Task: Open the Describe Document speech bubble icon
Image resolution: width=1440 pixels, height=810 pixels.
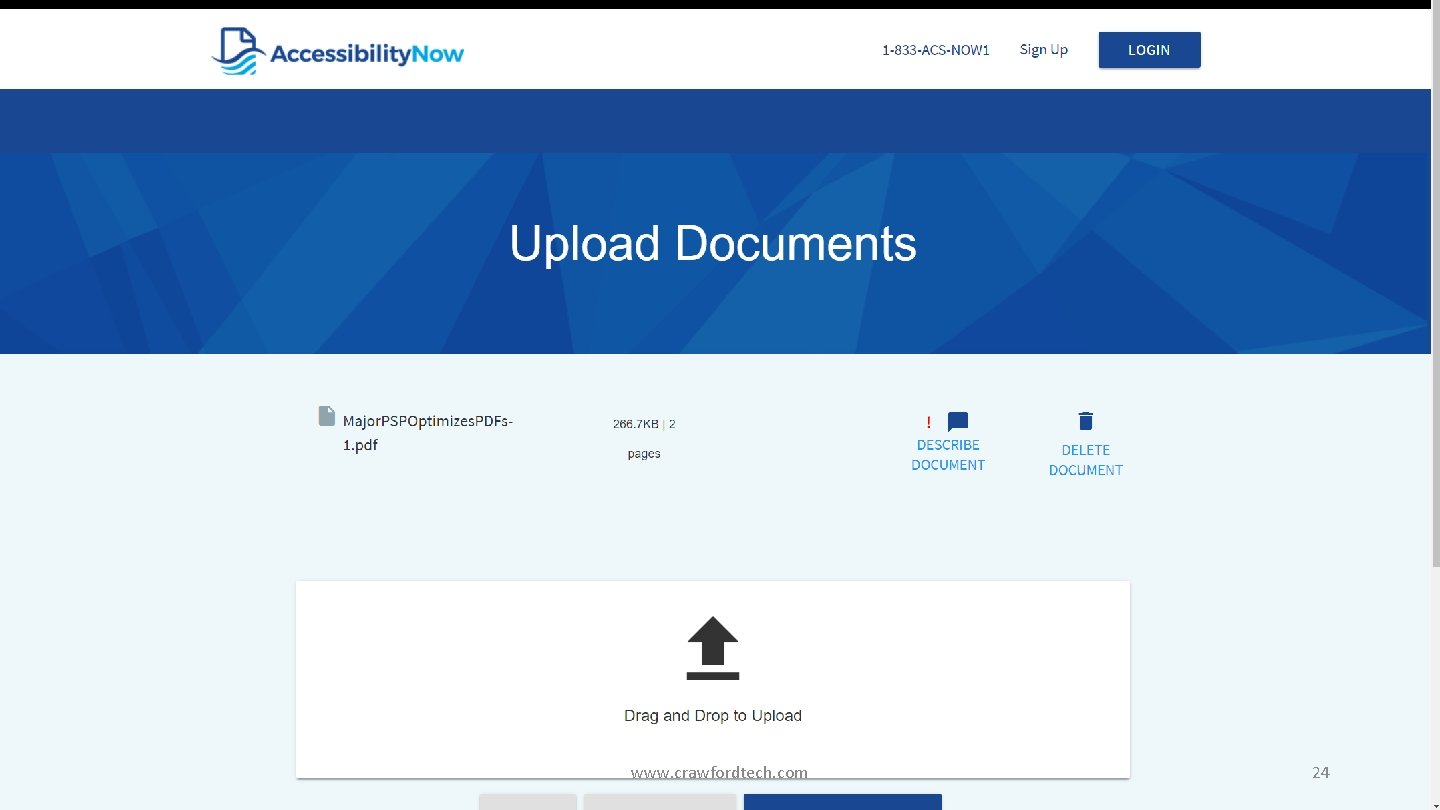Action: [x=958, y=422]
